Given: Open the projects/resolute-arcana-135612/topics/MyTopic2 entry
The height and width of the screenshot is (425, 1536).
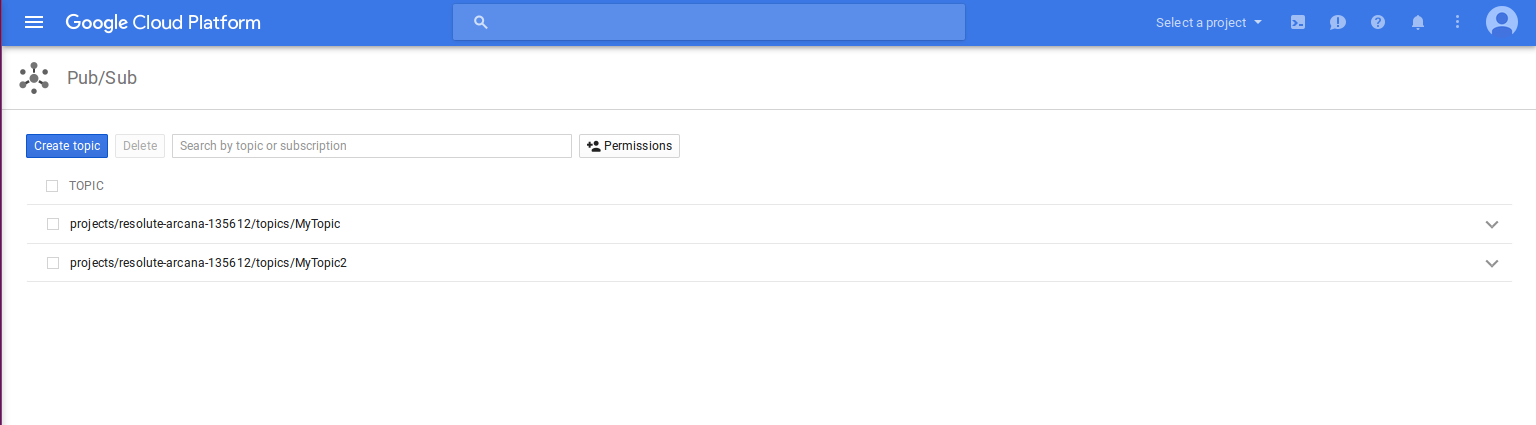Looking at the screenshot, I should [x=208, y=263].
